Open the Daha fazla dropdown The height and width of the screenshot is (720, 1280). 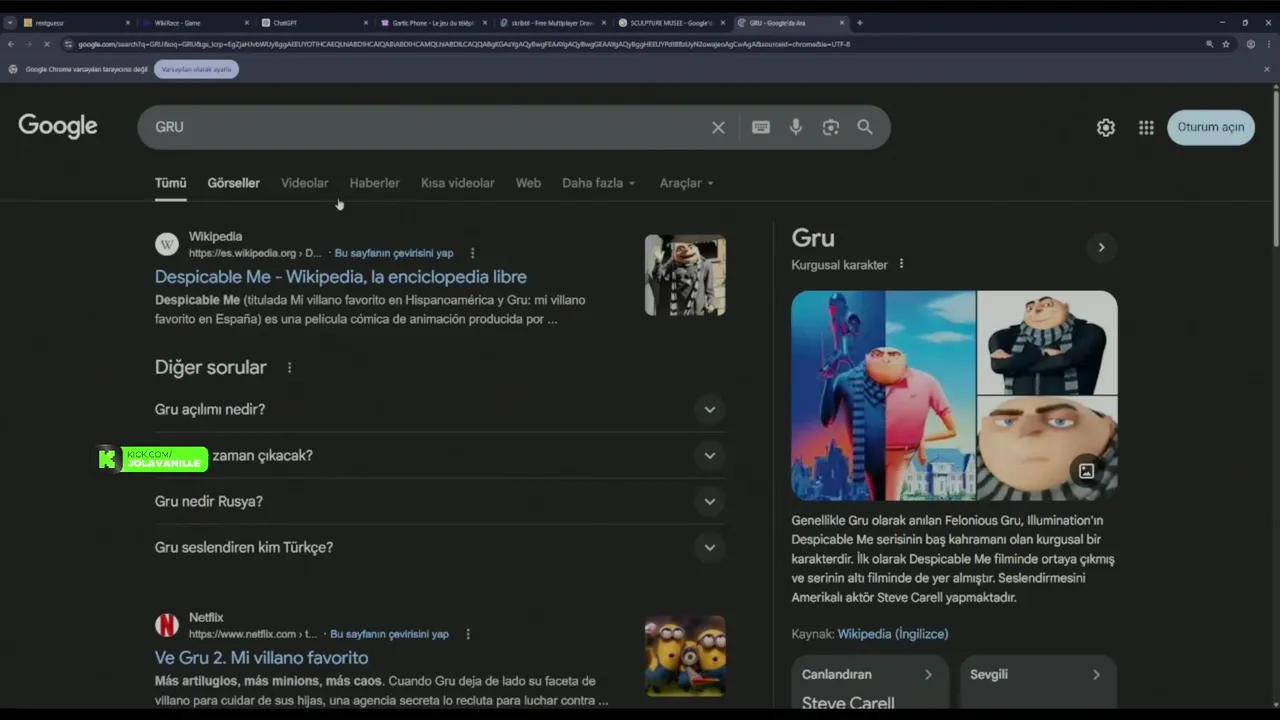point(598,183)
